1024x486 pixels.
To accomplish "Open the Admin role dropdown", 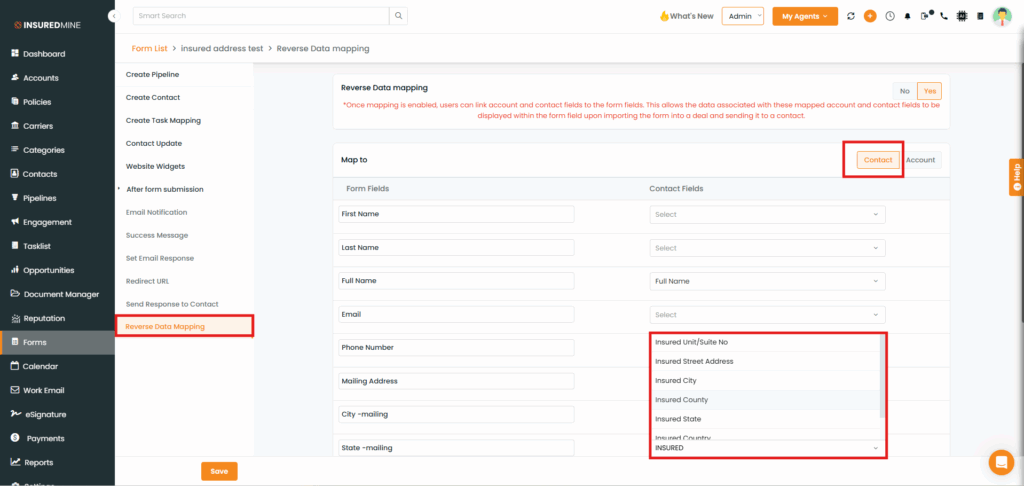I will pyautogui.click(x=742, y=16).
